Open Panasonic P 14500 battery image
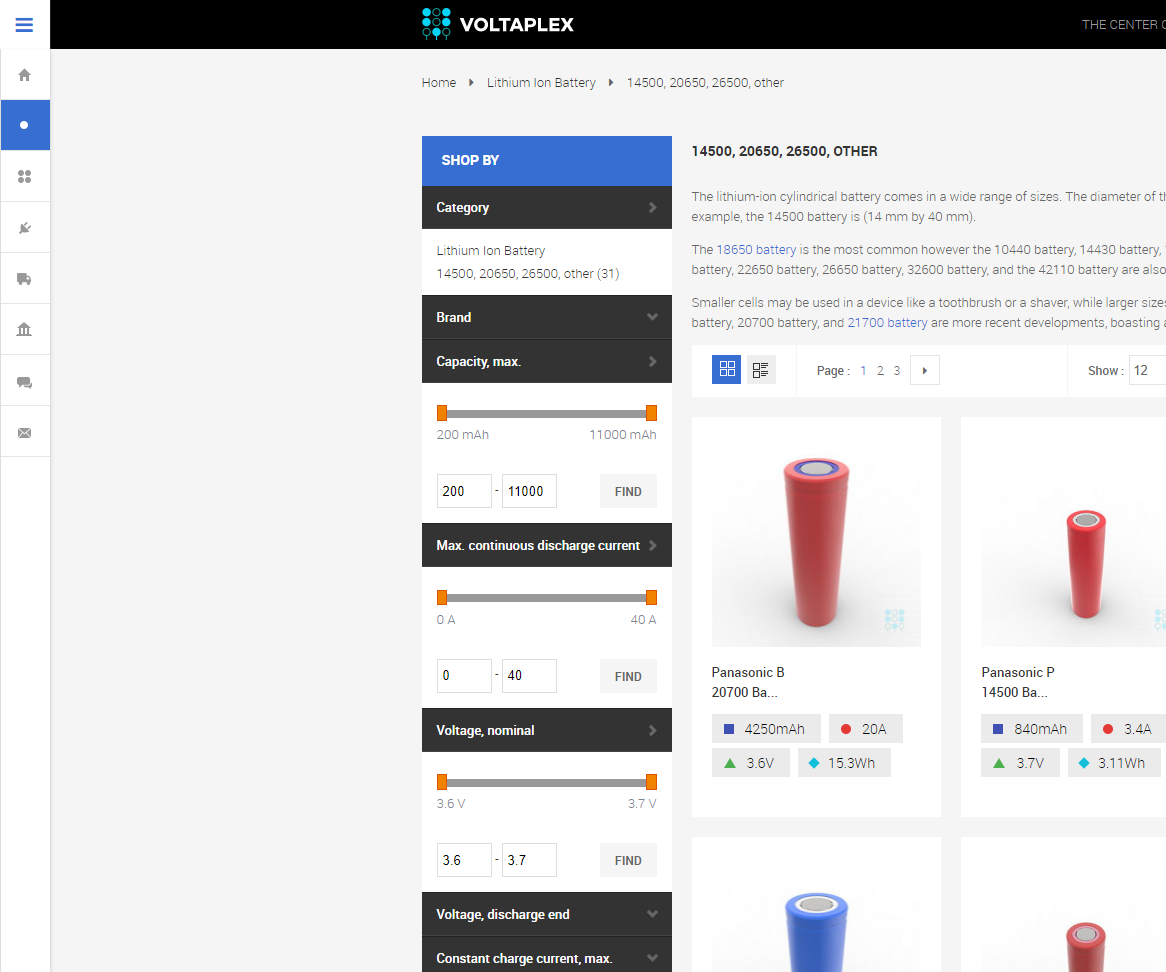The image size is (1166, 972). 1074,542
